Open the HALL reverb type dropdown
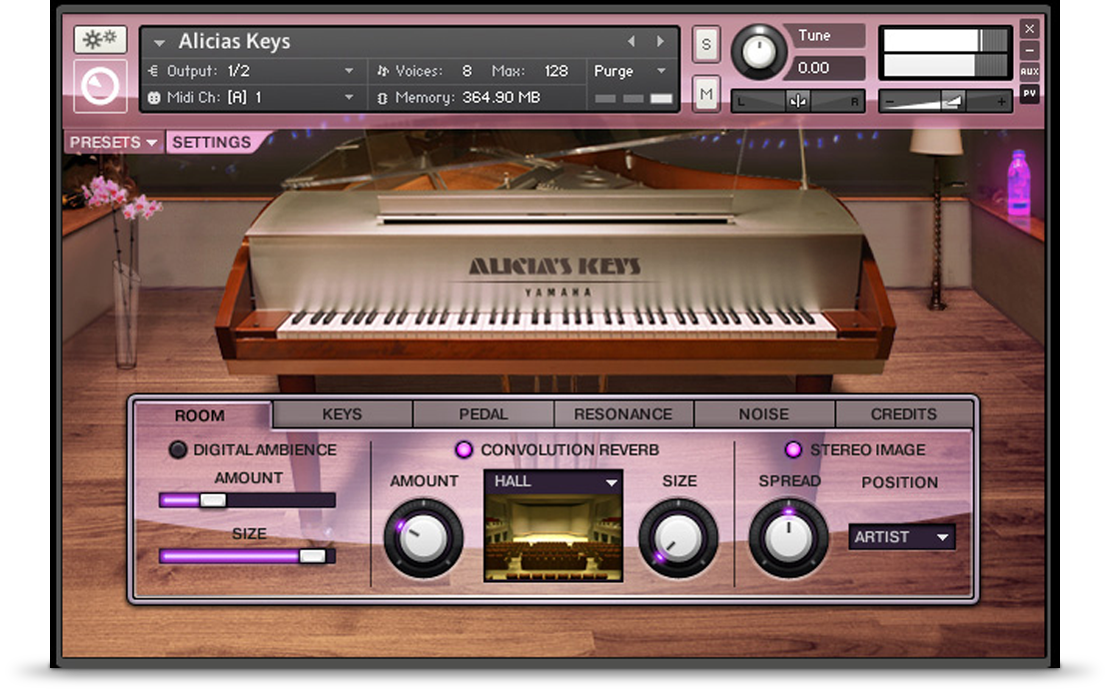 point(554,482)
